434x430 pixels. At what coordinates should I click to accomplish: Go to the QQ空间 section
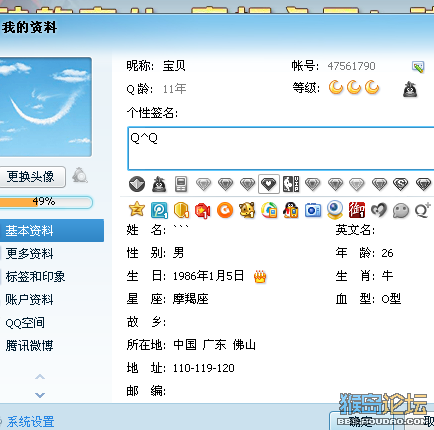click(25, 322)
